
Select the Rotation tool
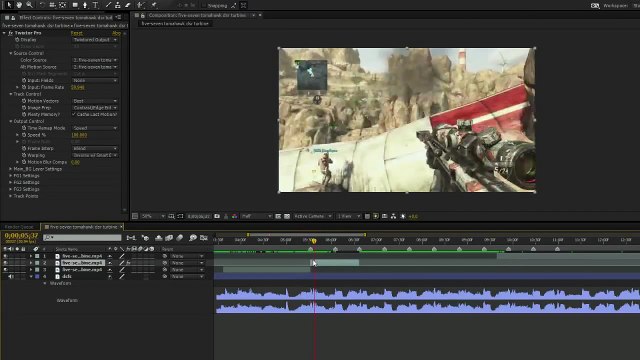coord(42,5)
